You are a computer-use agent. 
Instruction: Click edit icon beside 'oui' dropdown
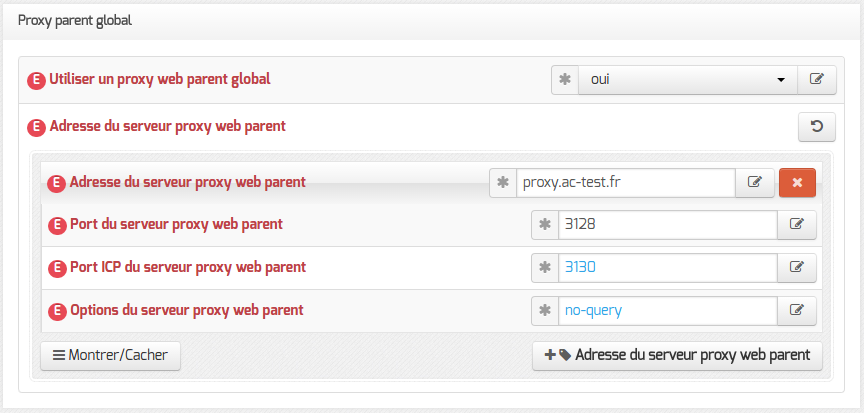click(x=817, y=80)
